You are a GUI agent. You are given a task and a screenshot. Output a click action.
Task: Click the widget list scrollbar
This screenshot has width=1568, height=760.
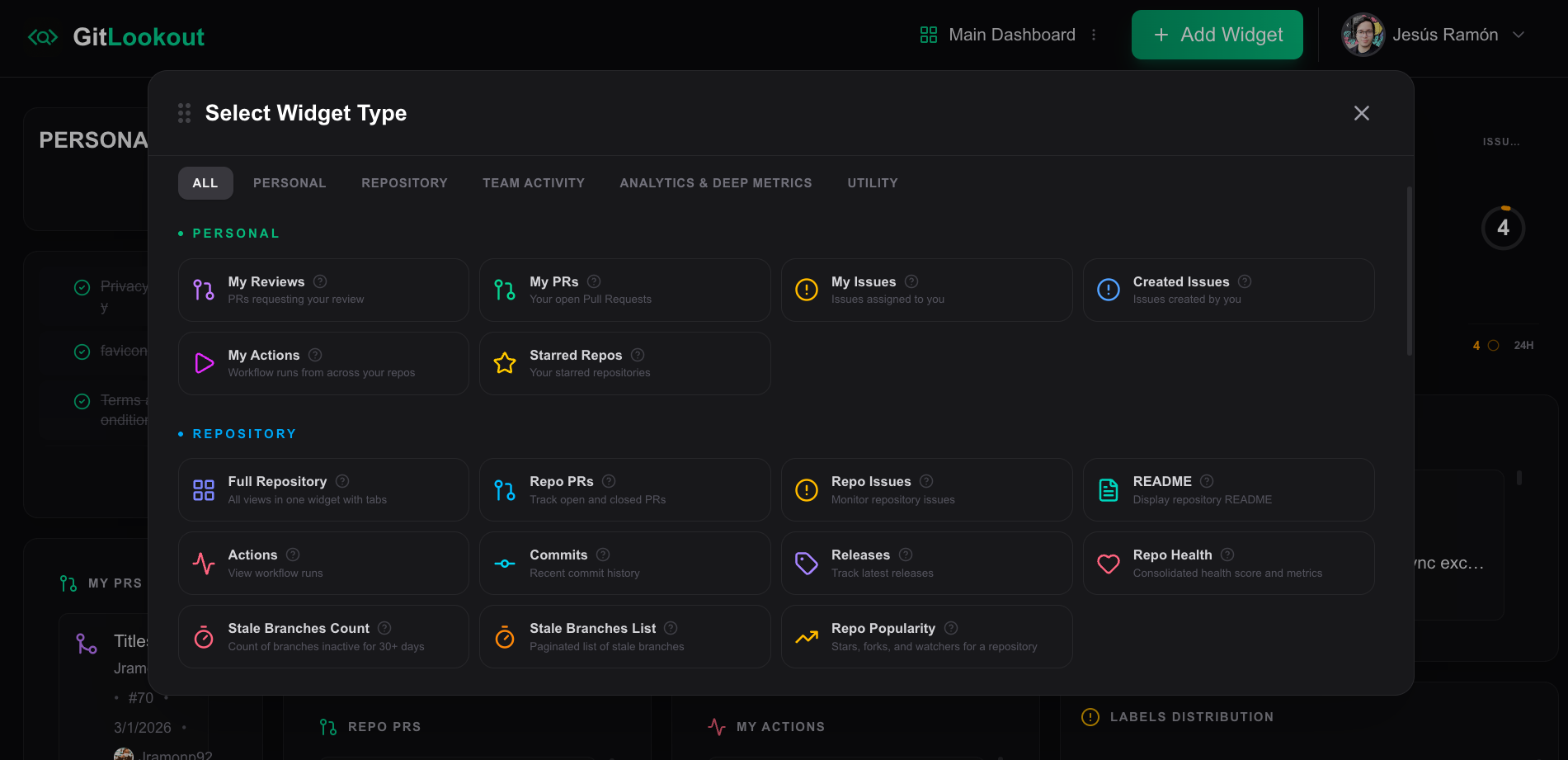pyautogui.click(x=1410, y=271)
